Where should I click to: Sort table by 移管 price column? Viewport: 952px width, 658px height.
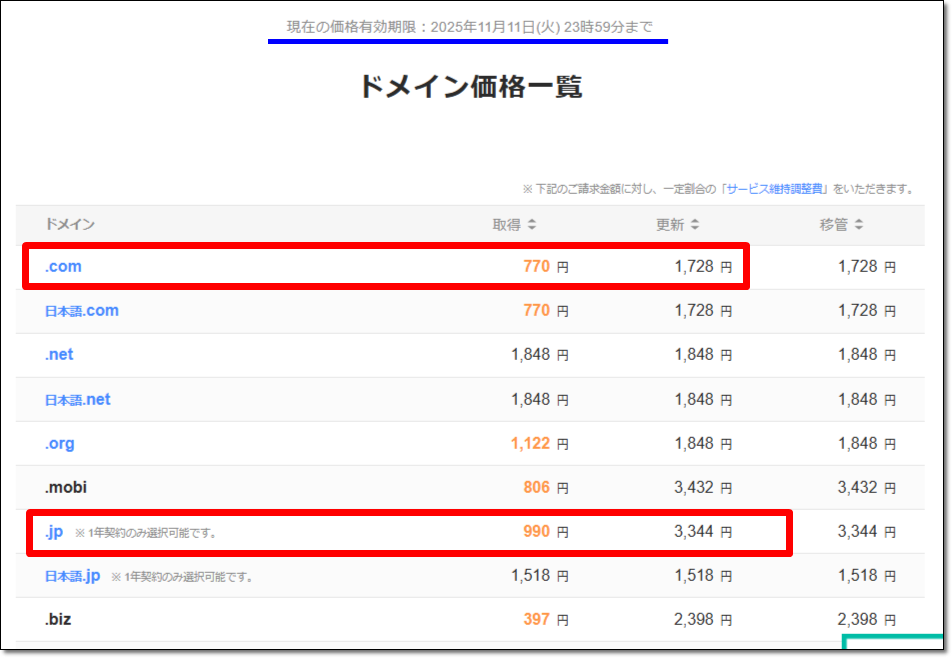[x=841, y=225]
